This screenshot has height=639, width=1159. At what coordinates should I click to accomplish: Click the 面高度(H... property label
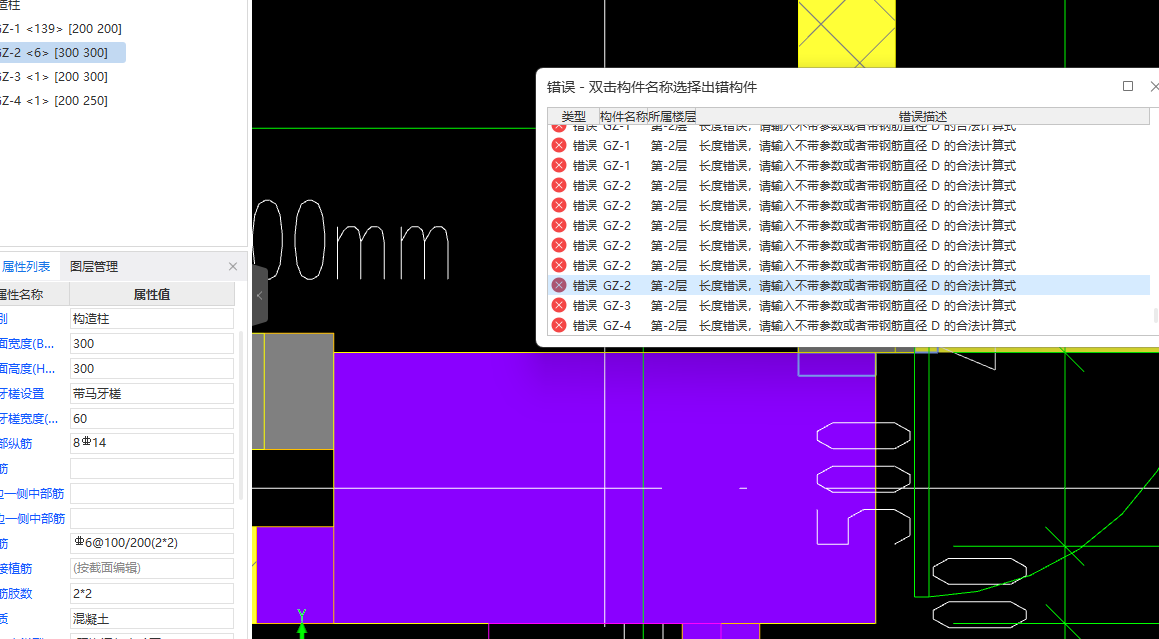(28, 368)
